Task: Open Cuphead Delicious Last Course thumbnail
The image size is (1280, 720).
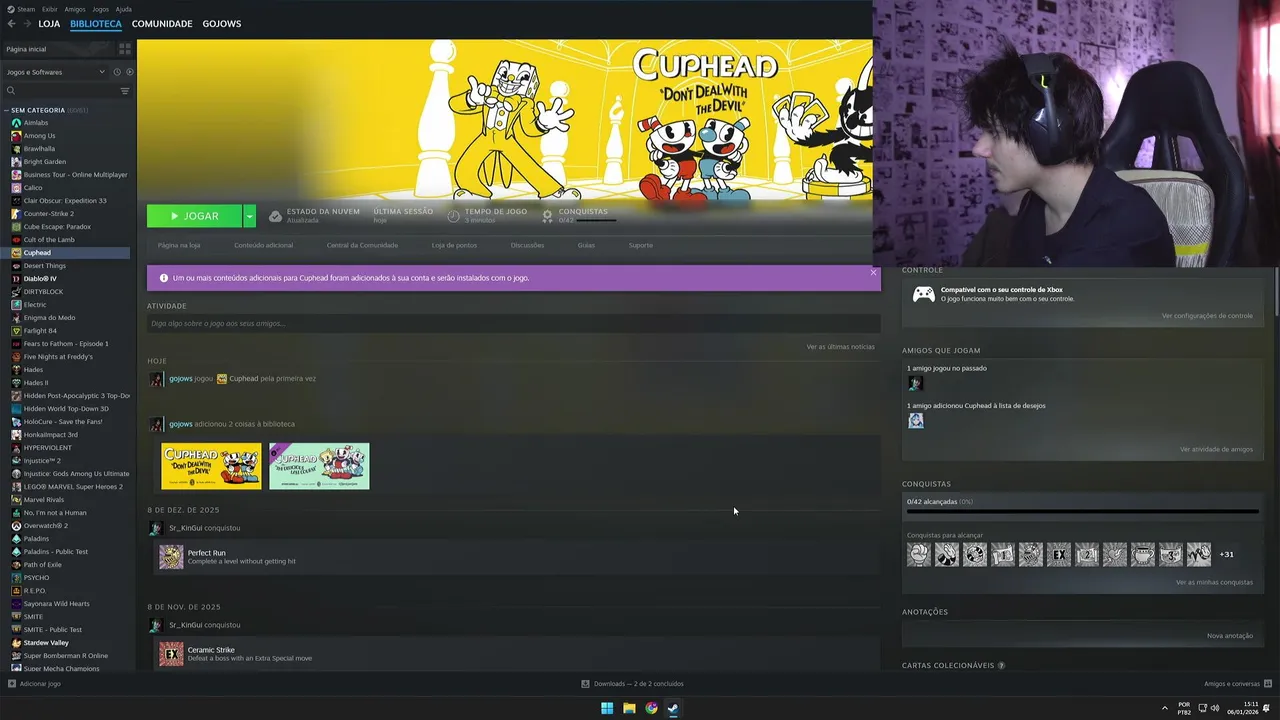Action: point(319,466)
